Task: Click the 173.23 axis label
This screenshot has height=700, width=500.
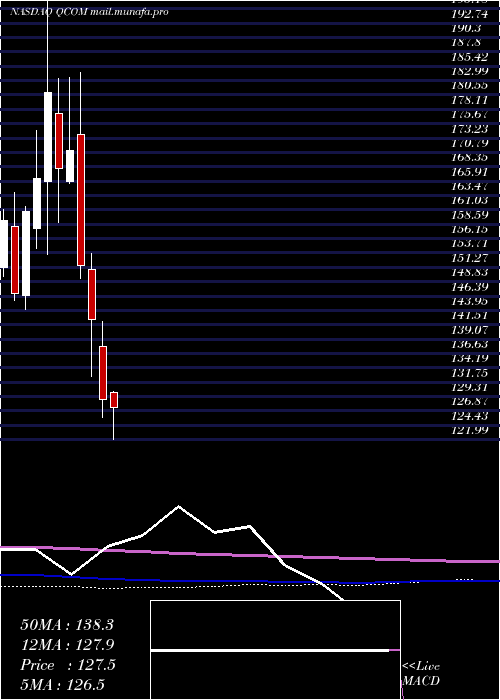Action: pyautogui.click(x=470, y=129)
